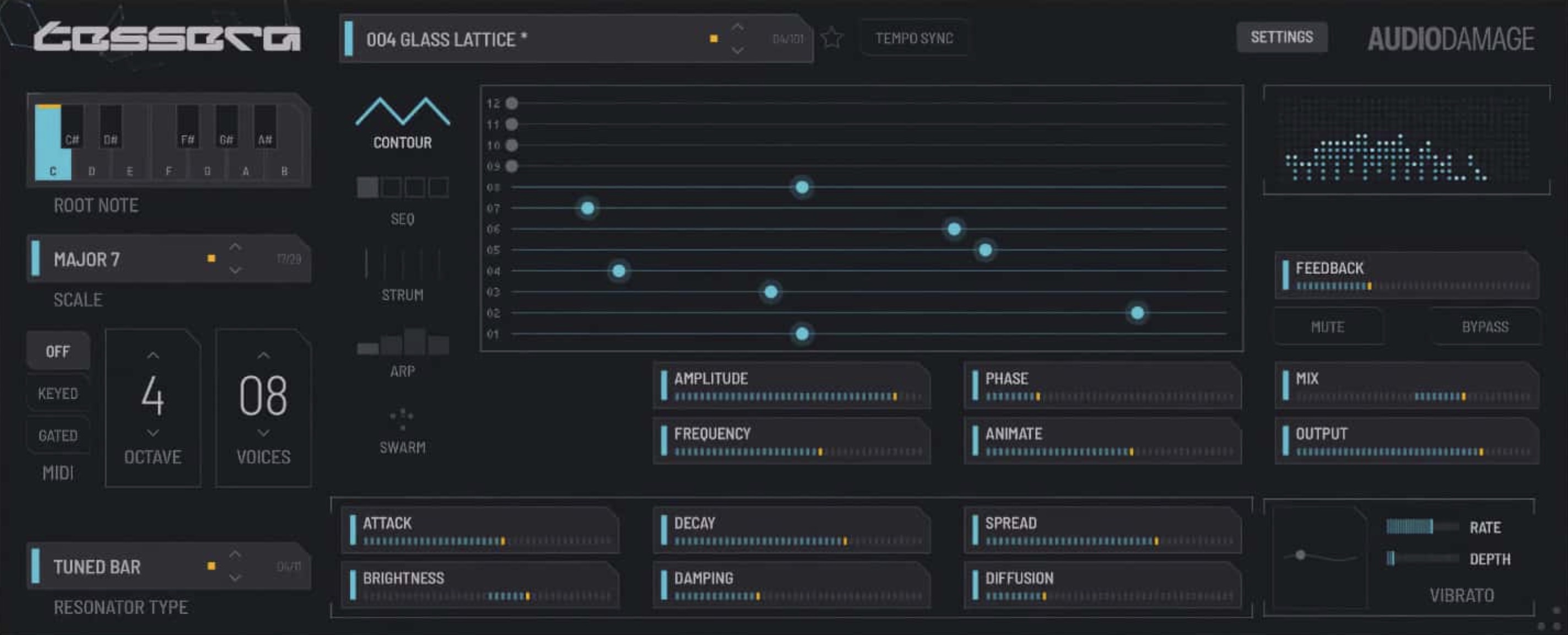Screen dimensions: 1568x635
Task: Select the cyan node on contour row 08
Action: point(802,187)
